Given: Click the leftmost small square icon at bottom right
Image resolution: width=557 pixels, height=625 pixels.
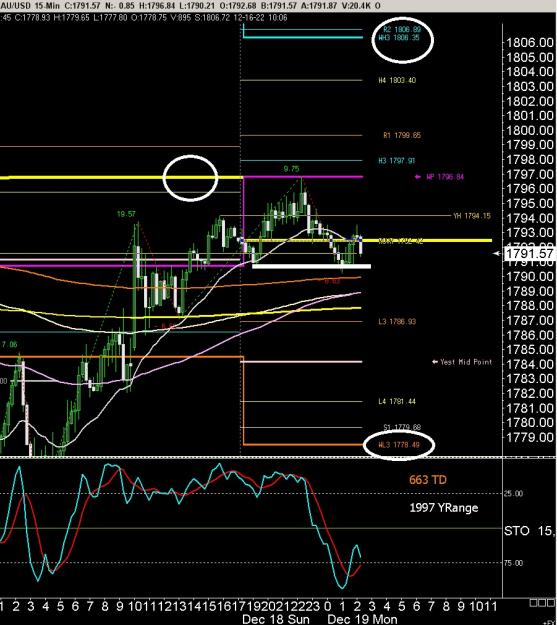Looking at the screenshot, I should tap(533, 603).
